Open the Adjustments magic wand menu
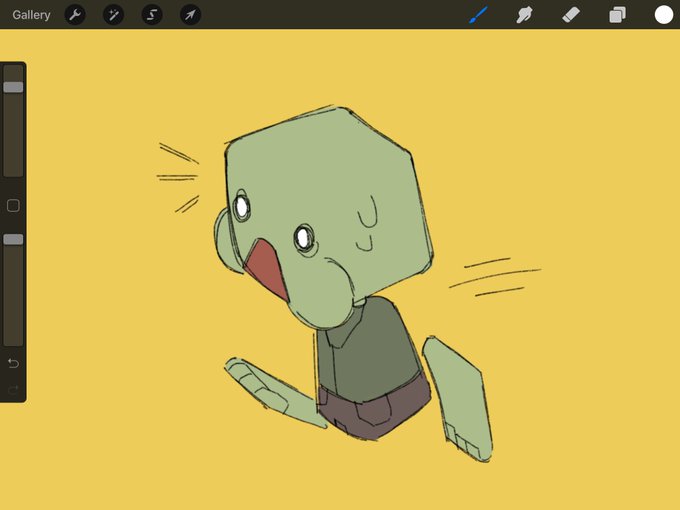 tap(114, 15)
